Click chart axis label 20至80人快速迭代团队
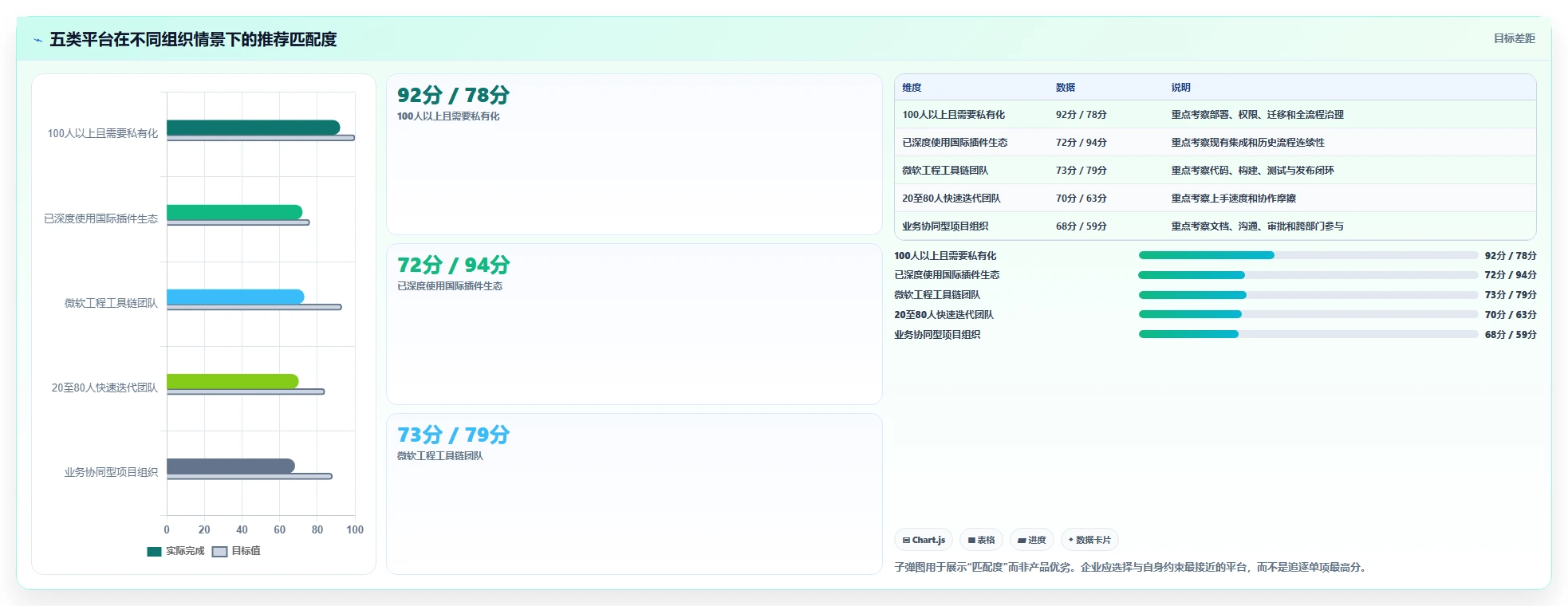1568x606 pixels. tap(104, 388)
